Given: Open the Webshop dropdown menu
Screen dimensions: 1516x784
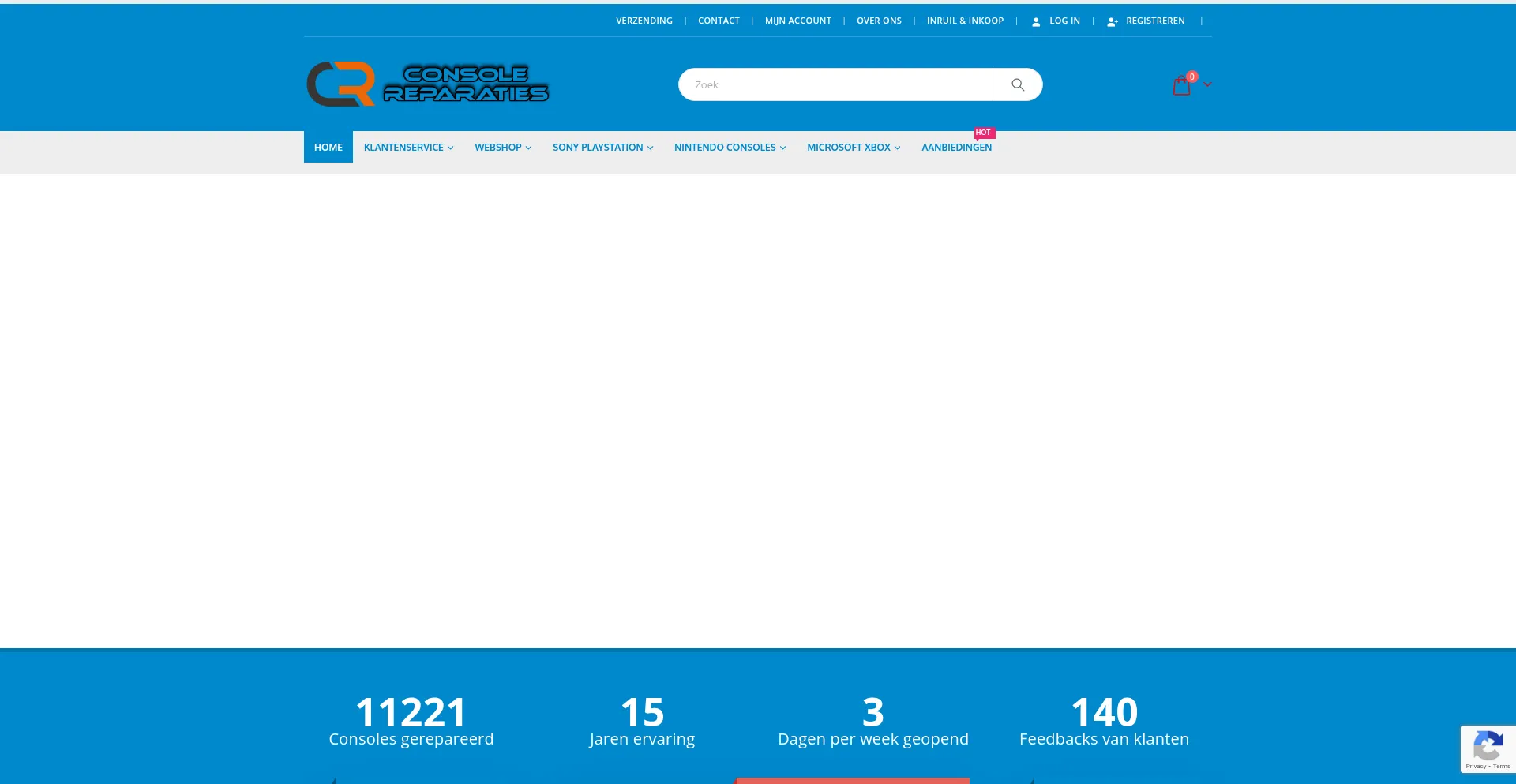Looking at the screenshot, I should pyautogui.click(x=503, y=148).
